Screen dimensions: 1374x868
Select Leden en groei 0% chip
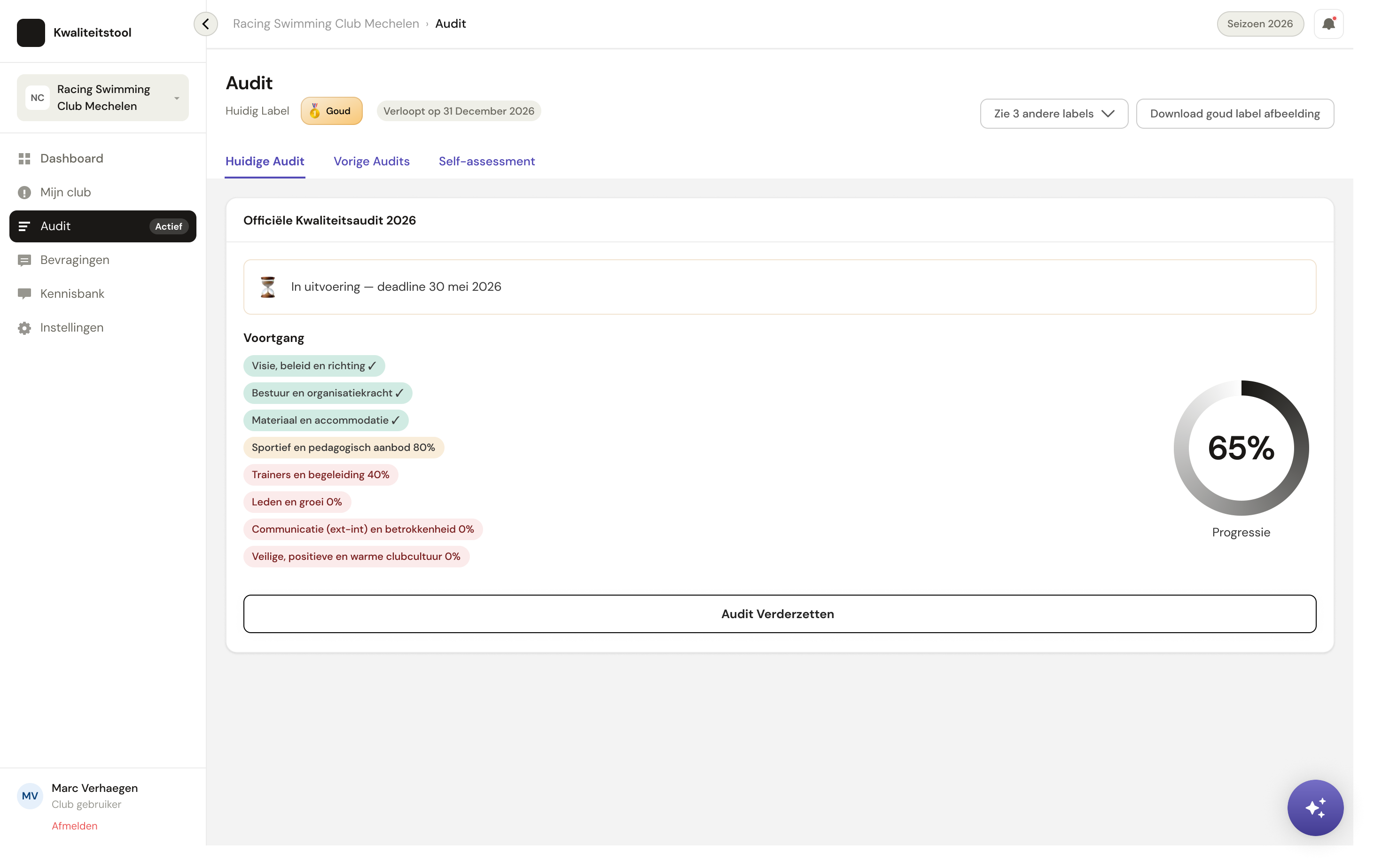[297, 502]
